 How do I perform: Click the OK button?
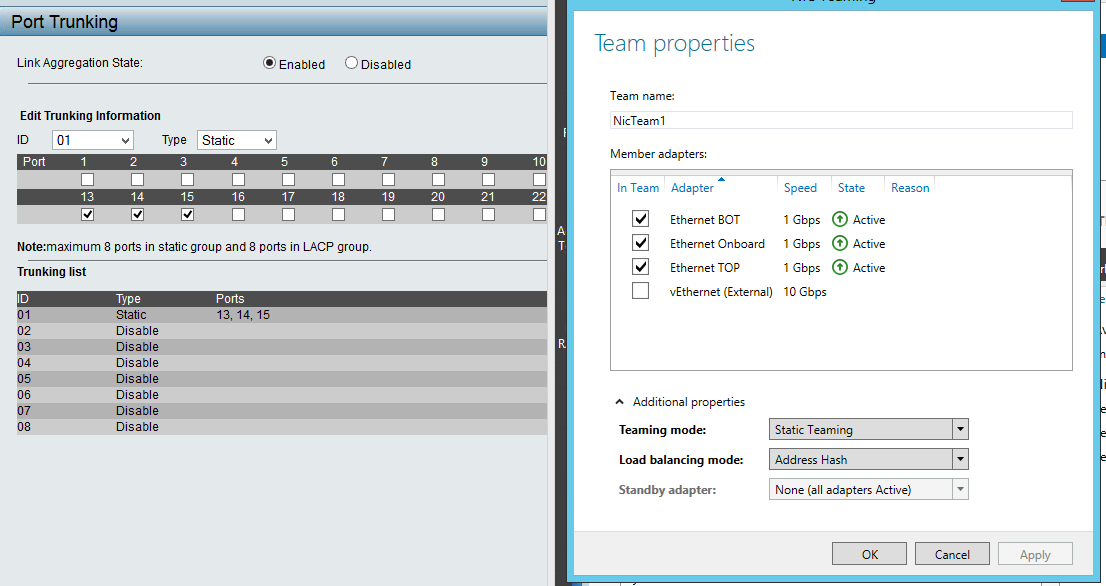(x=869, y=555)
